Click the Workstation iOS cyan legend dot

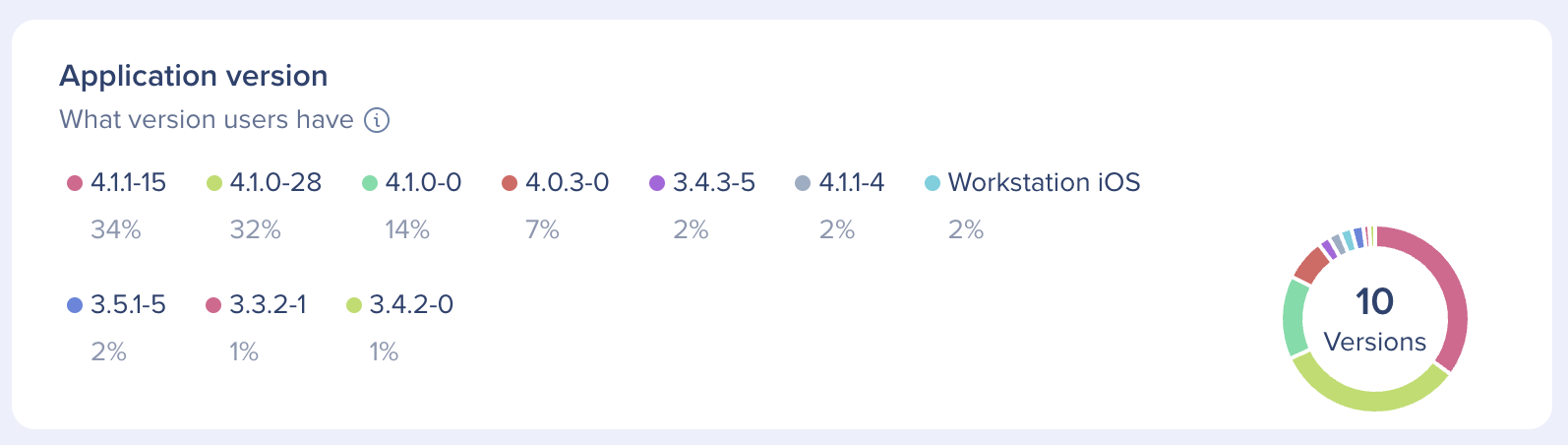click(932, 183)
